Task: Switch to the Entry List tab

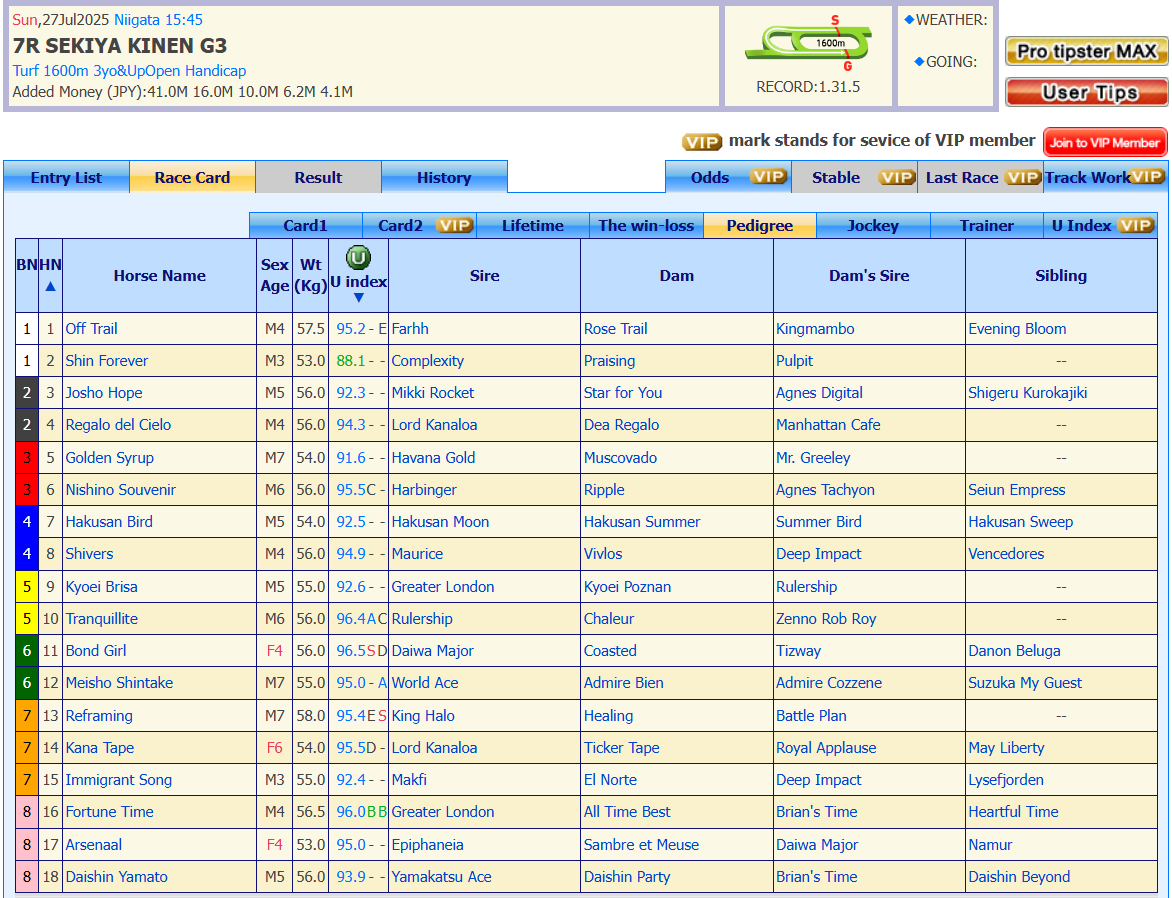Action: tap(67, 177)
